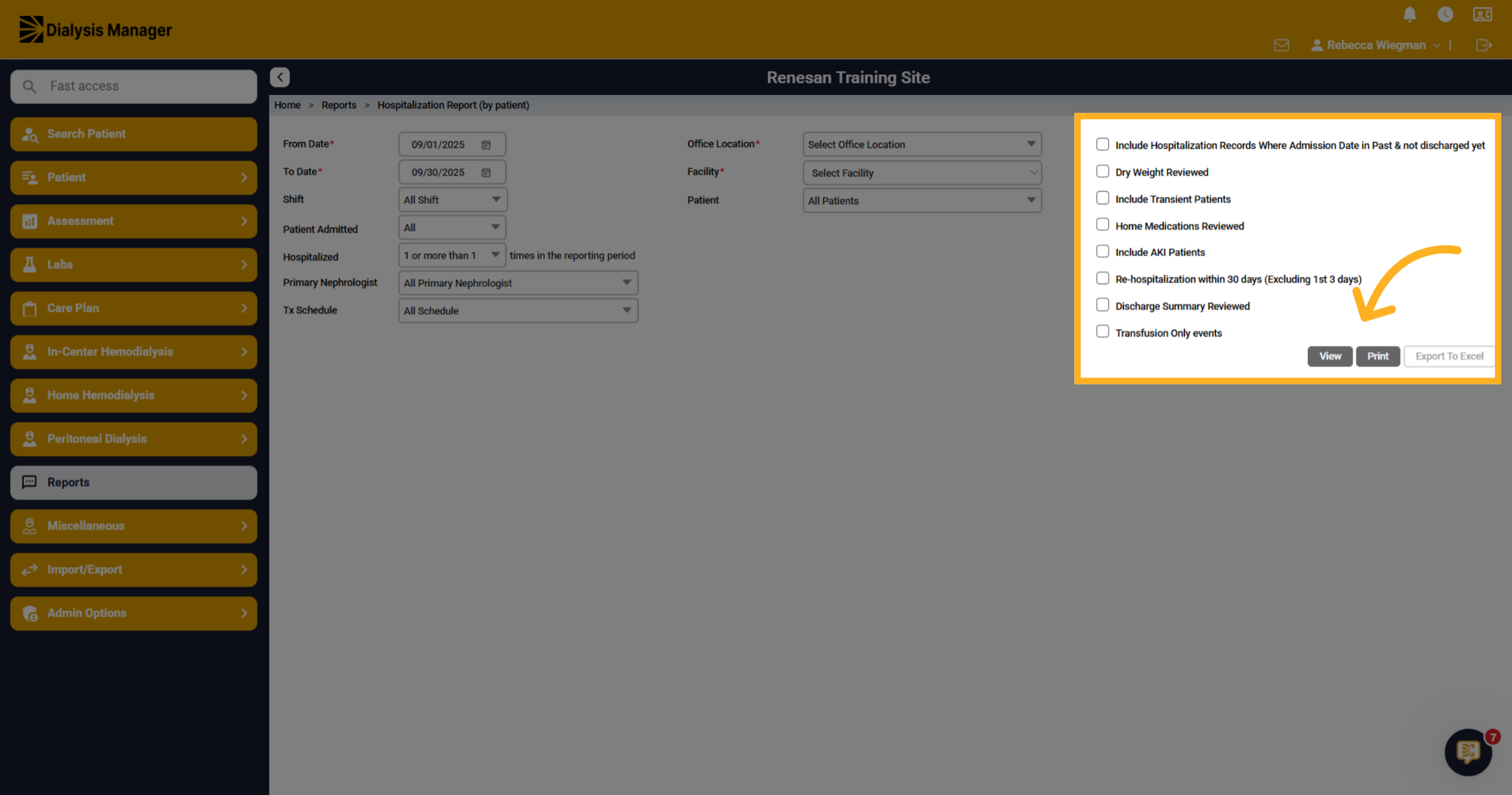
Task: Open the contact card icon in header
Action: (x=1482, y=14)
